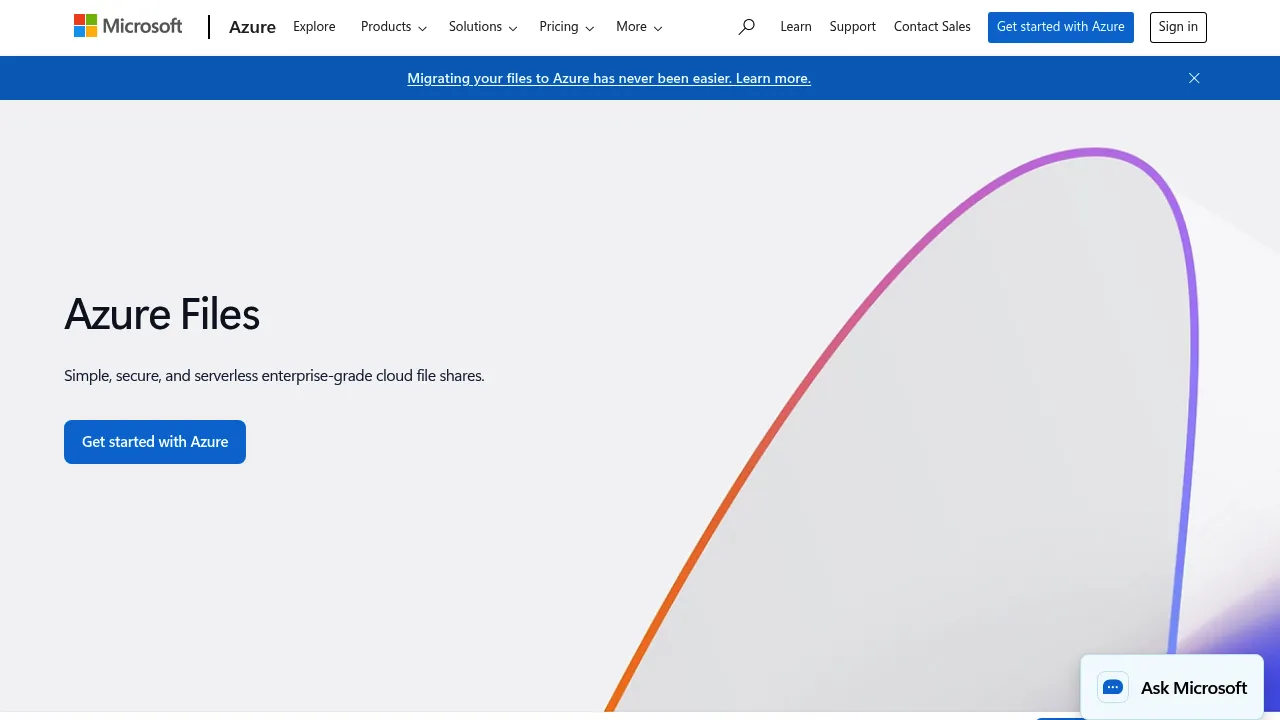This screenshot has height=720, width=1280.
Task: Click the 'Simple, secure, and serverless' tagline
Action: [x=274, y=376]
